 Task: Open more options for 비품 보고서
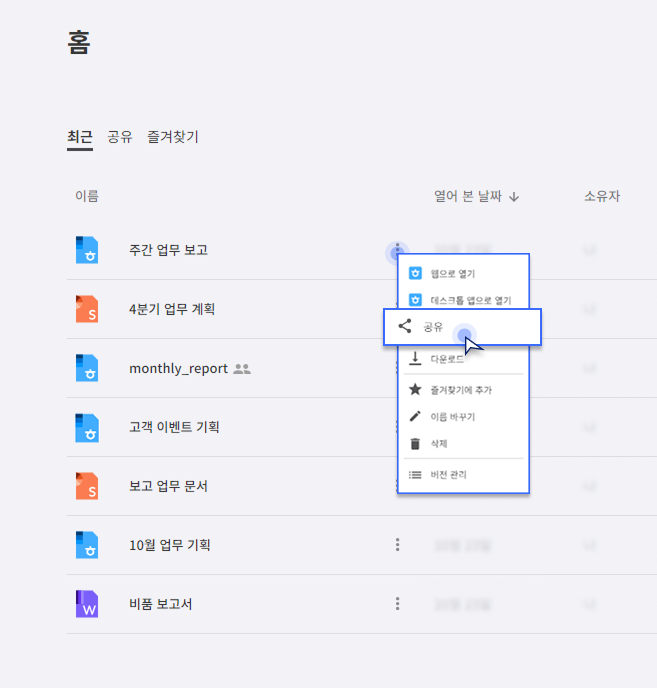(x=398, y=604)
